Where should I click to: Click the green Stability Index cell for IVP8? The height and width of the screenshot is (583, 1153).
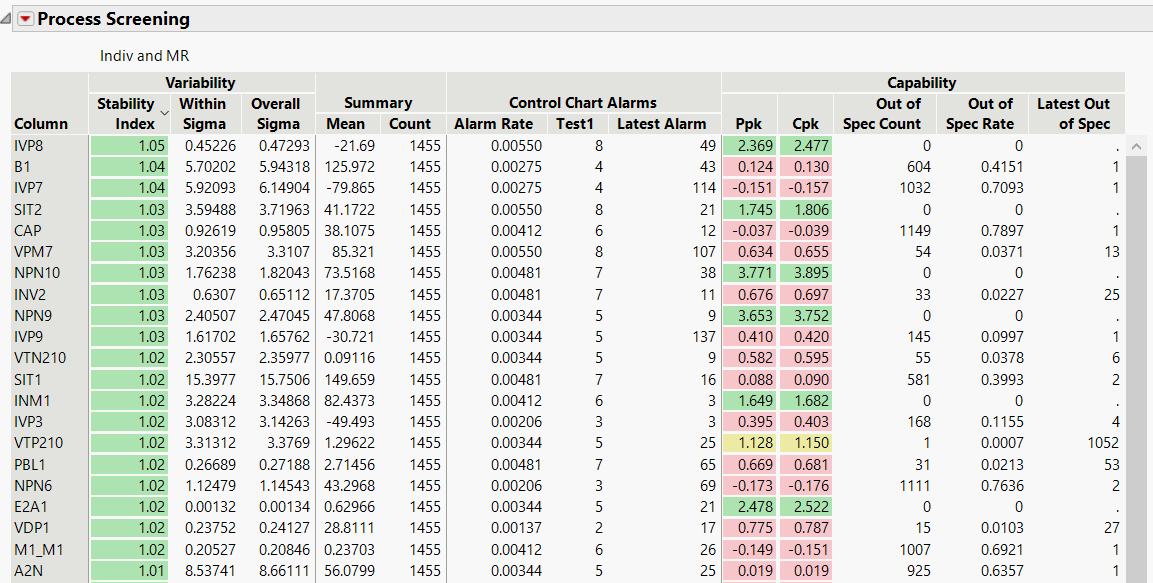pos(129,145)
